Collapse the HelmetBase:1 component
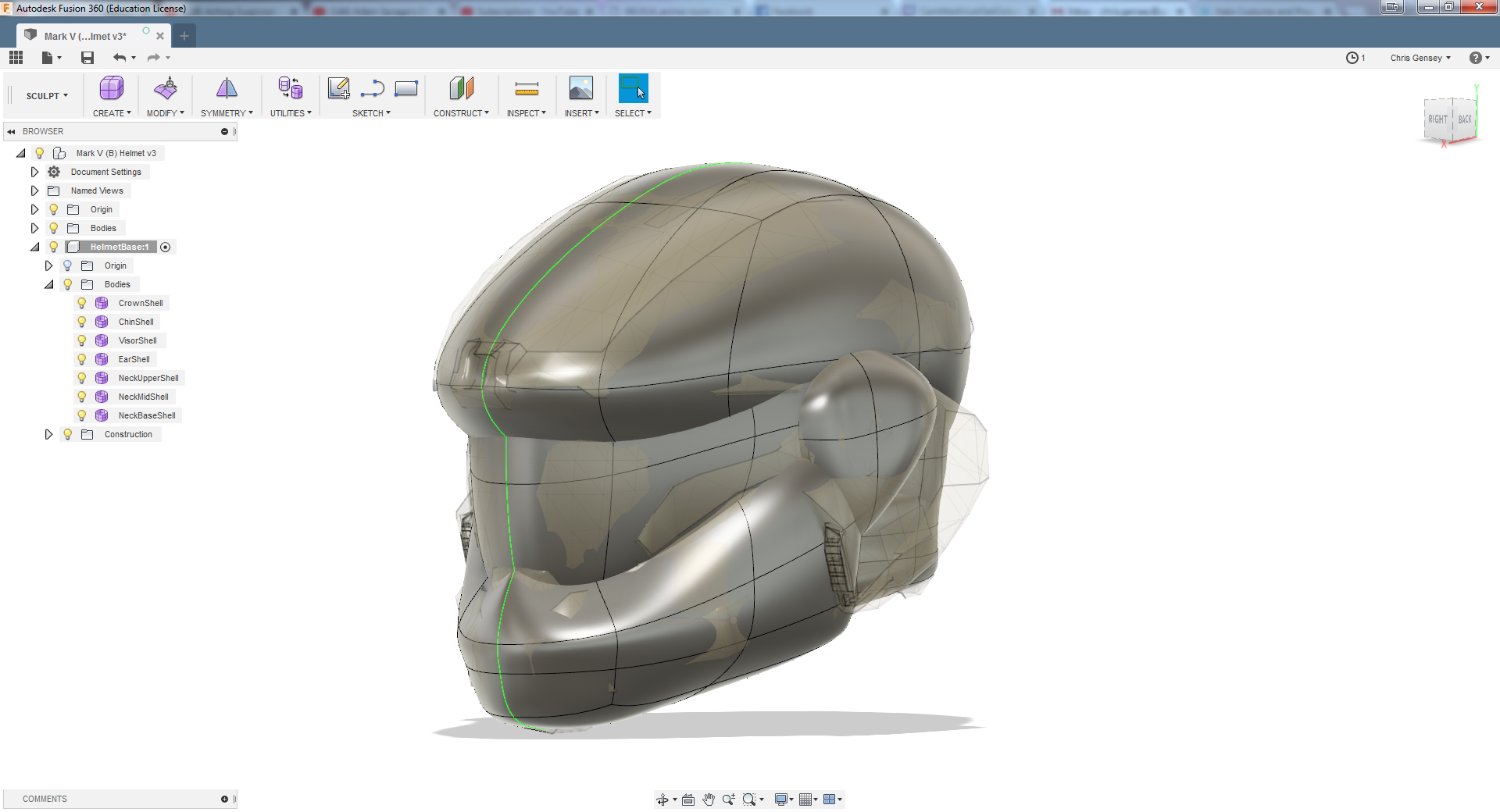 coord(34,247)
